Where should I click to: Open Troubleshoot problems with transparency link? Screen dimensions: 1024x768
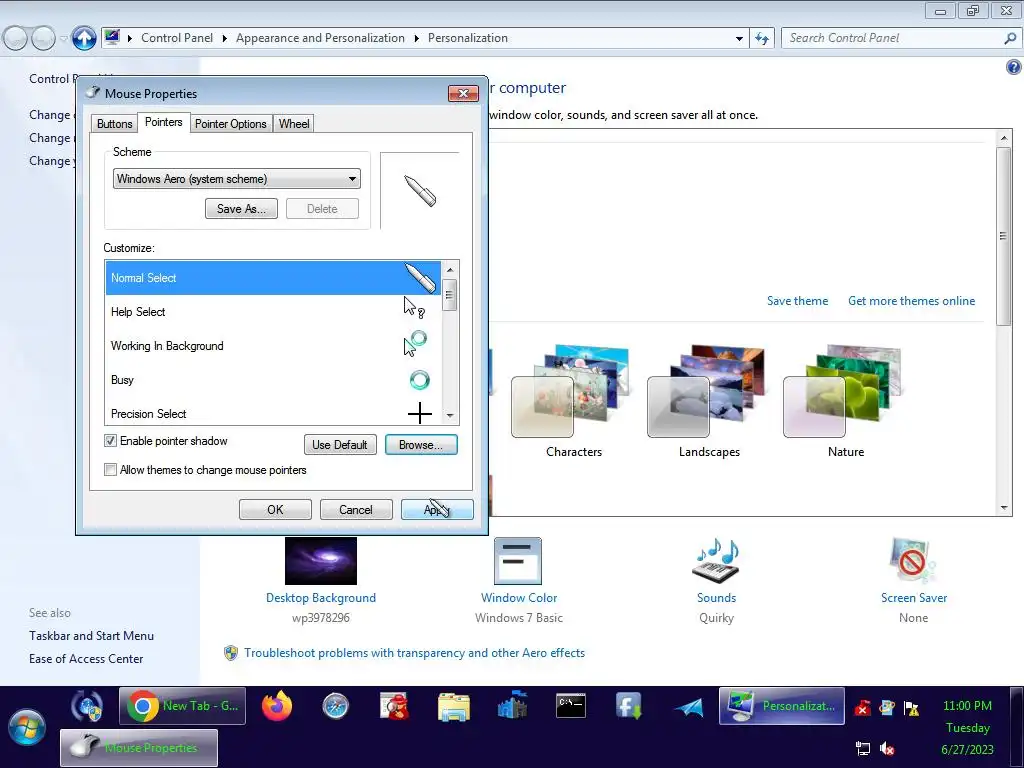tap(414, 653)
